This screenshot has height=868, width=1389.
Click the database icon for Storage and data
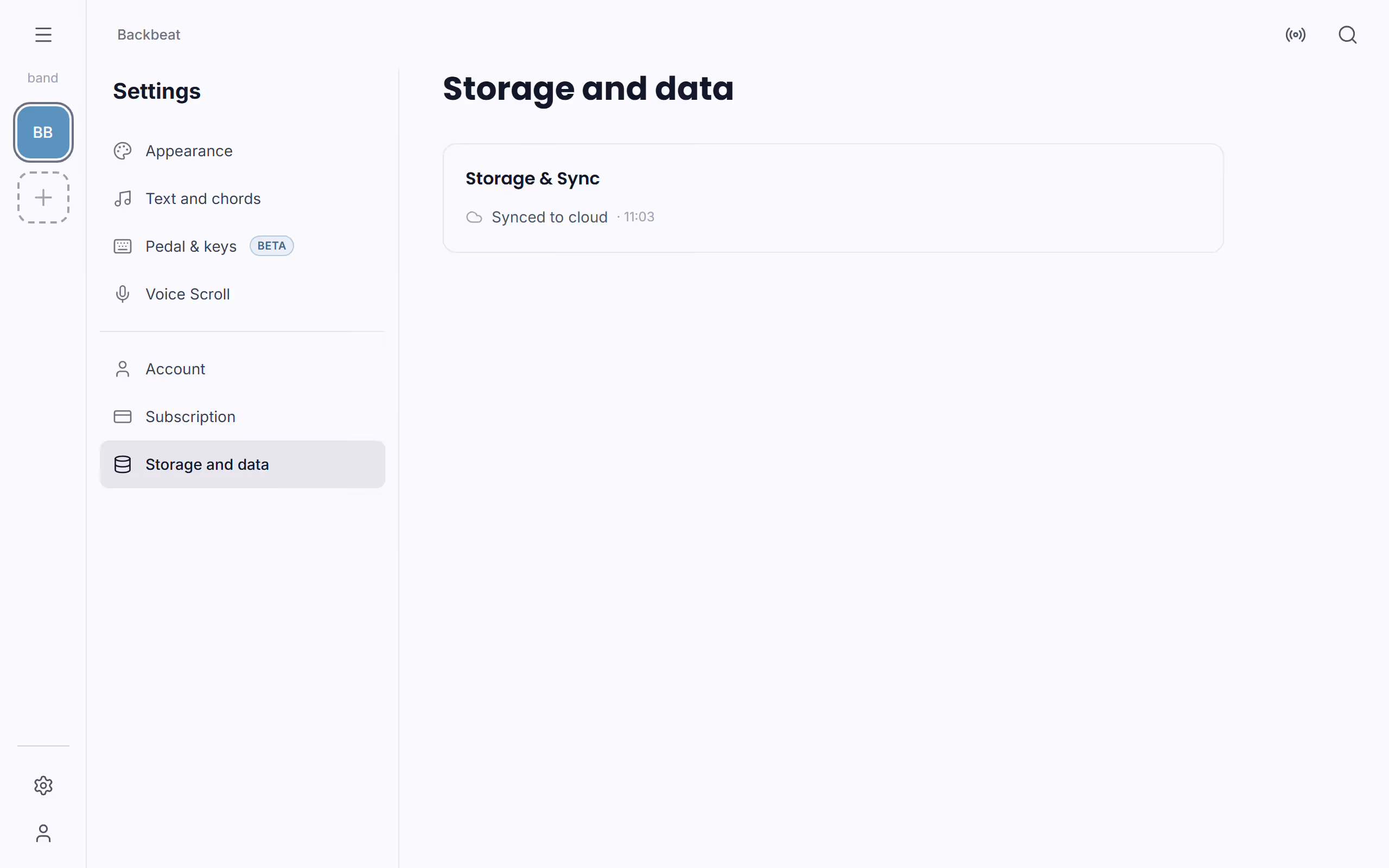pyautogui.click(x=122, y=464)
